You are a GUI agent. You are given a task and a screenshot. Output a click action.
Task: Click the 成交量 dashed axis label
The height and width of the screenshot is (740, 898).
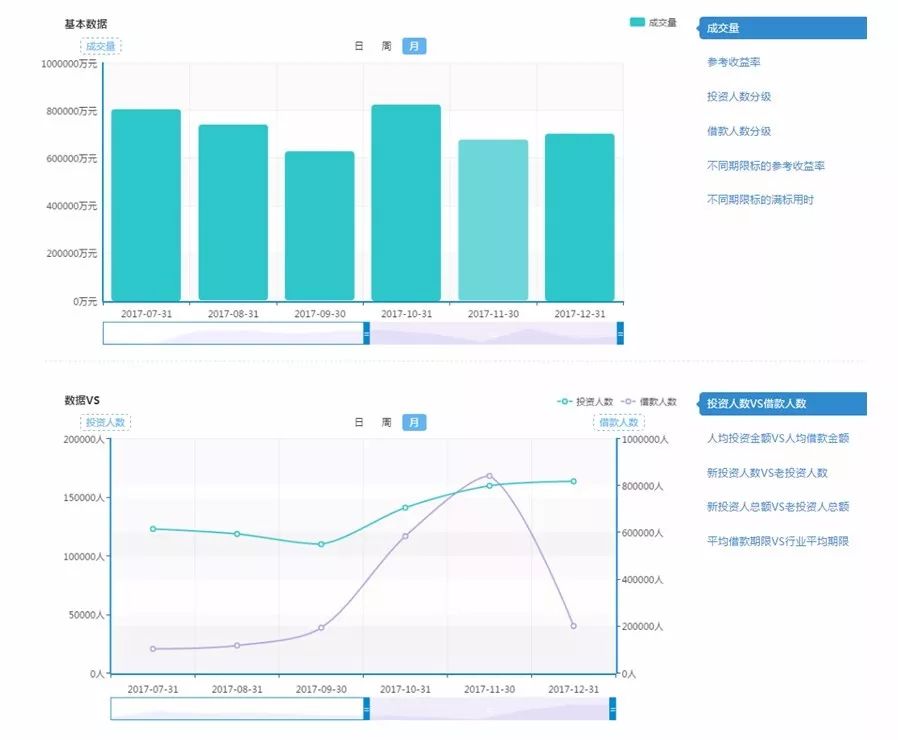point(101,46)
